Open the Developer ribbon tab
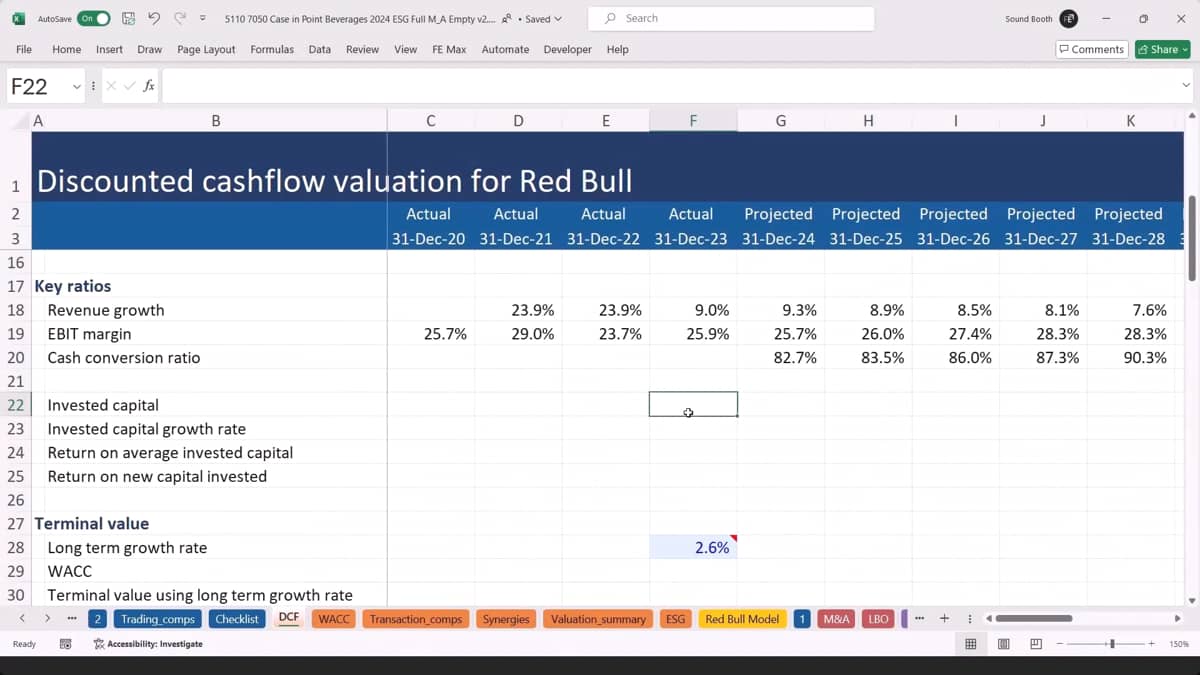 [x=567, y=49]
